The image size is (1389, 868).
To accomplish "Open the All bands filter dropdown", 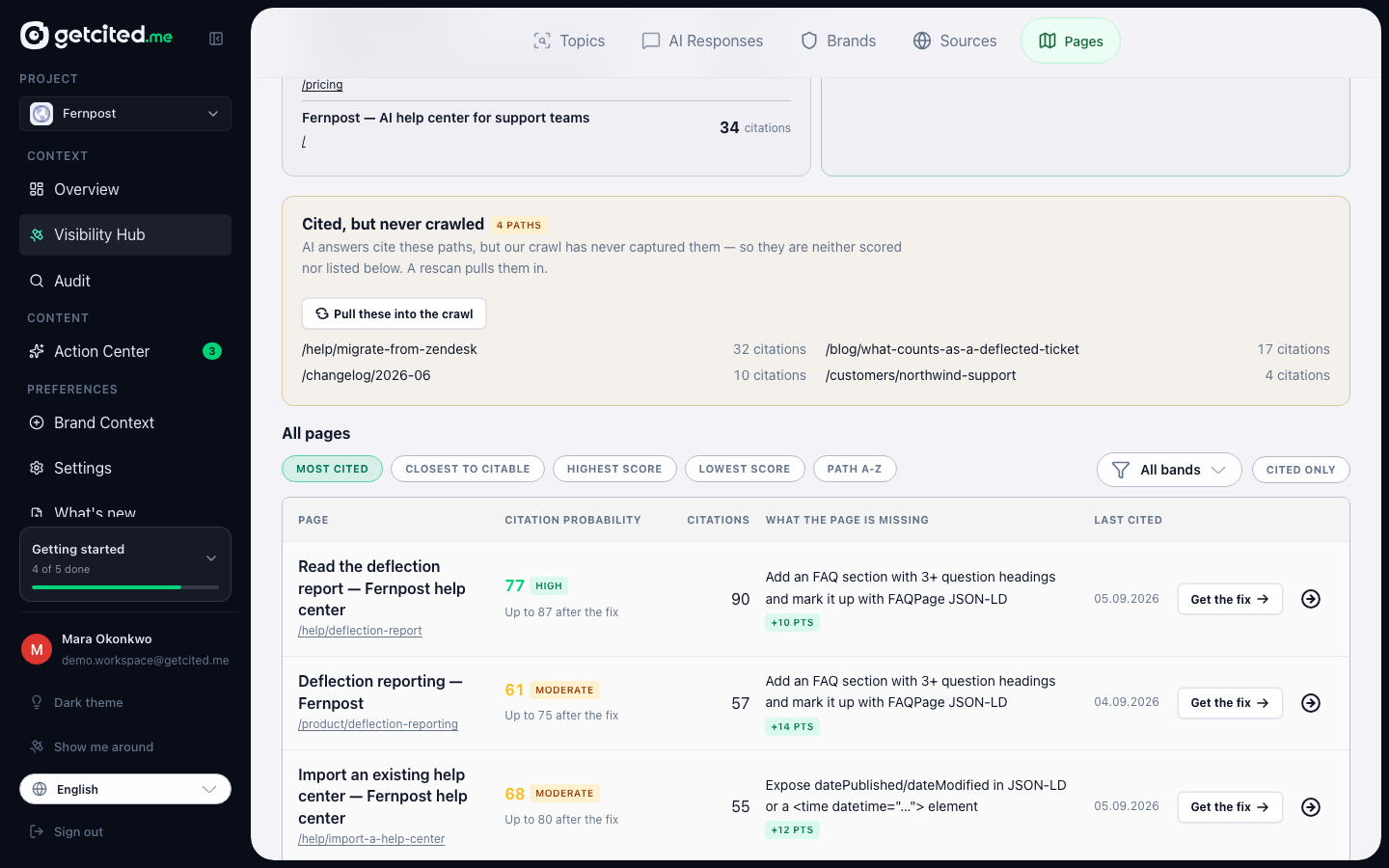I will coord(1169,470).
